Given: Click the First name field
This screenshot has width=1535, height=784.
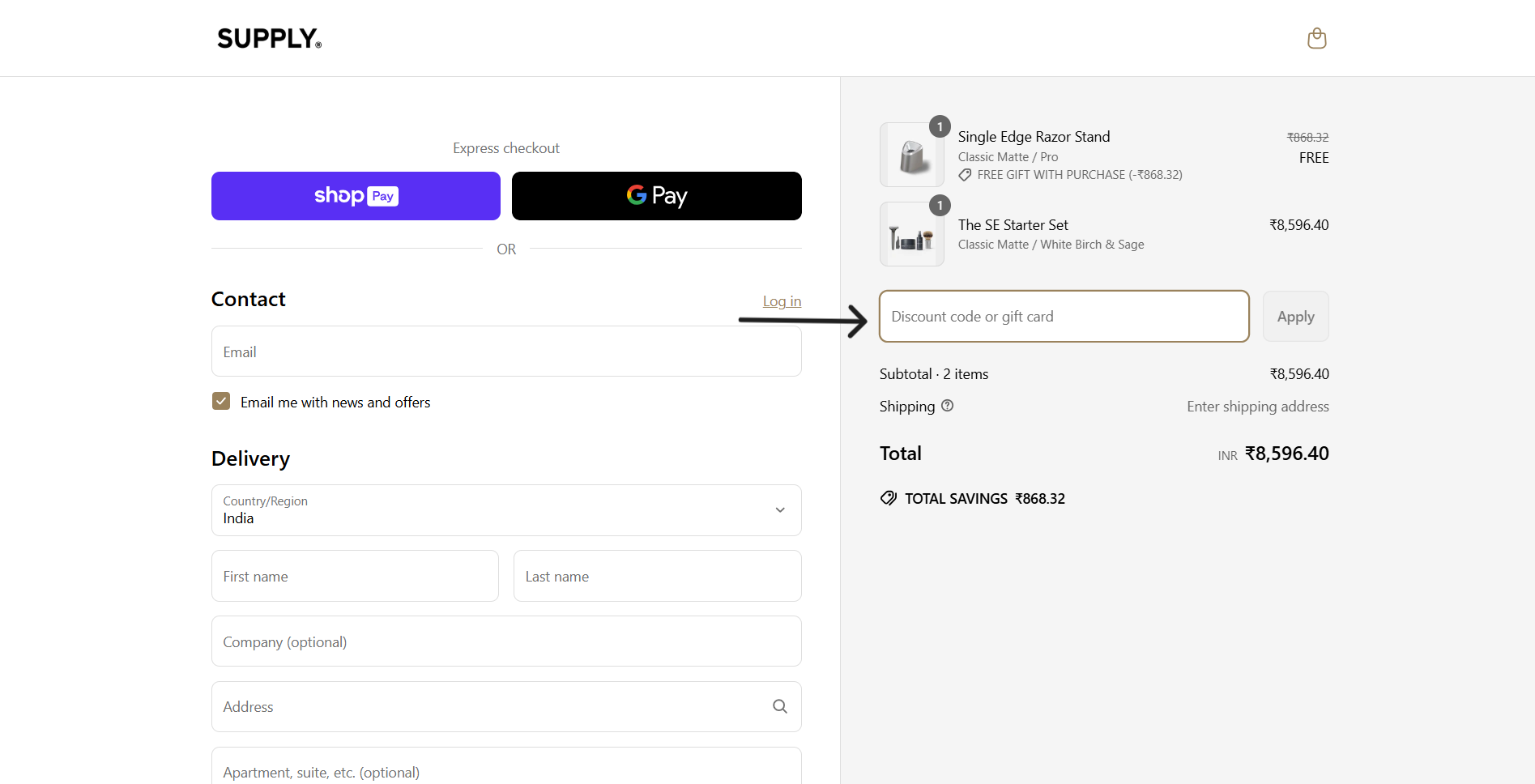Looking at the screenshot, I should coord(355,576).
